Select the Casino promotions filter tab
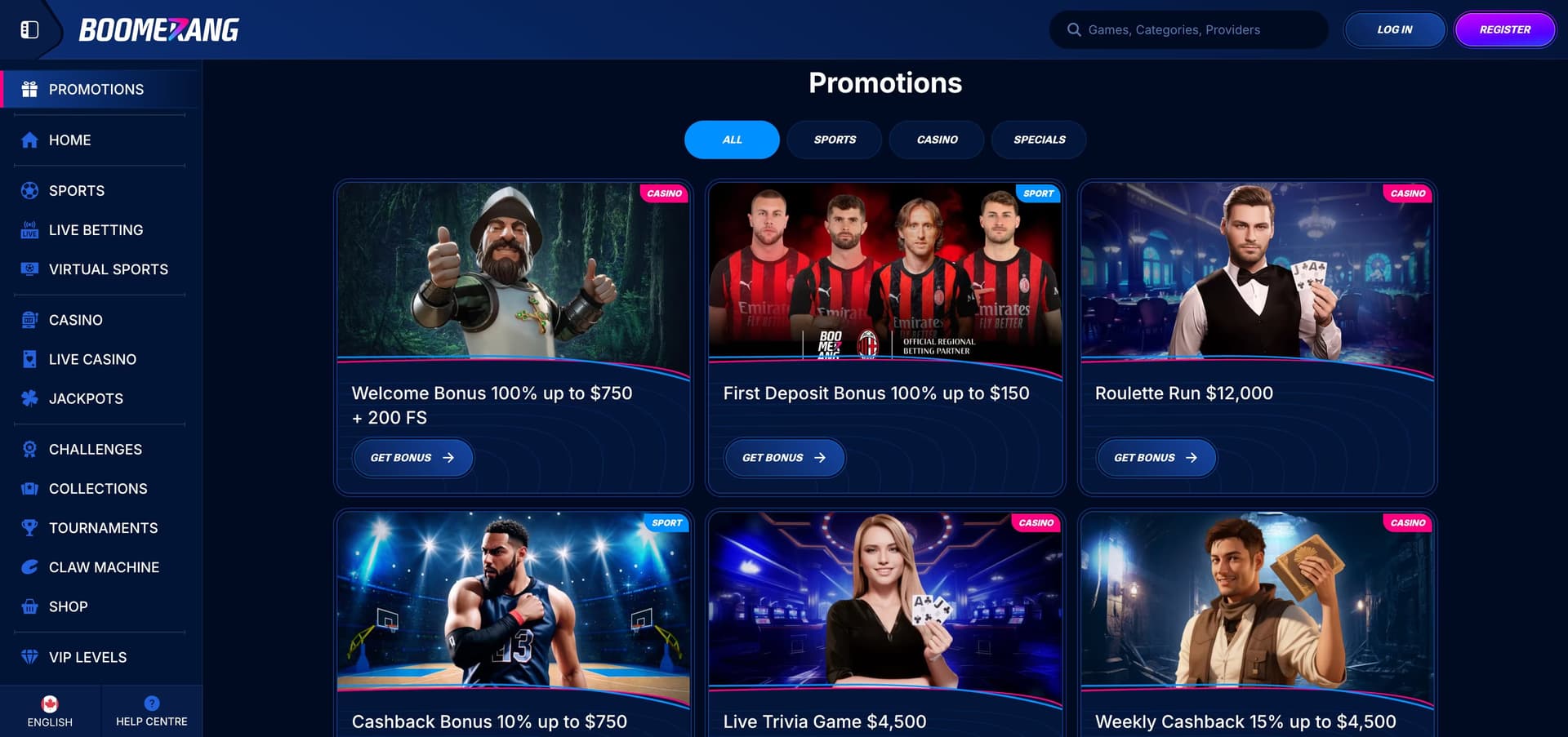1568x737 pixels. point(937,140)
